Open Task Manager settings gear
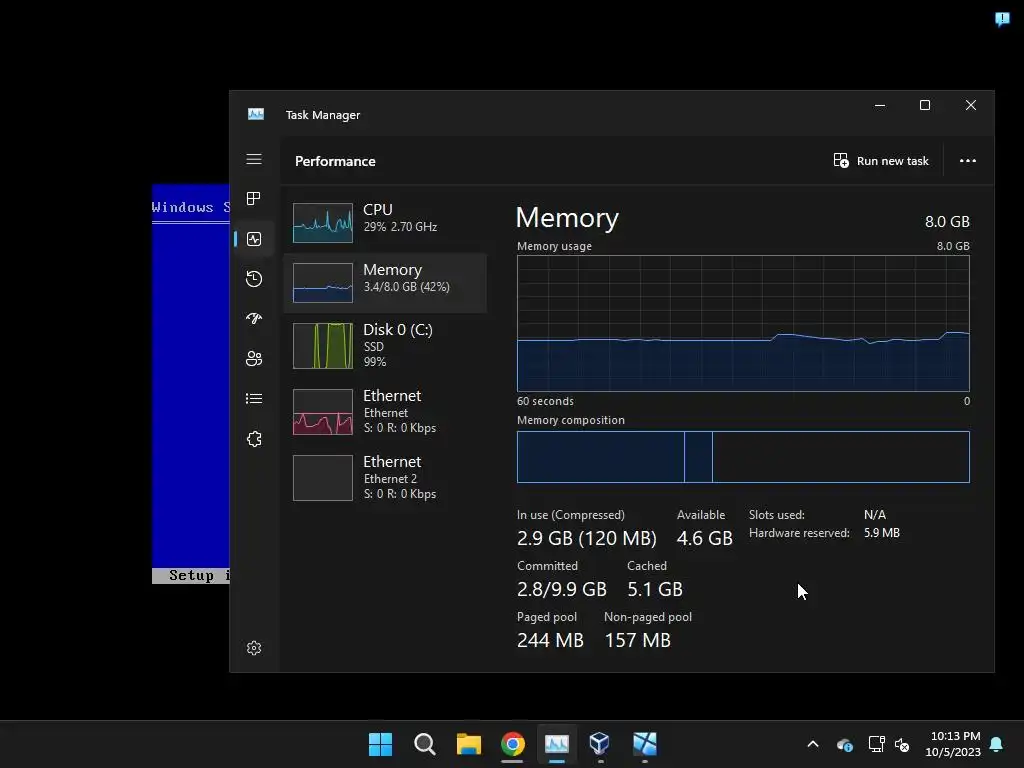The height and width of the screenshot is (768, 1024). (x=254, y=648)
